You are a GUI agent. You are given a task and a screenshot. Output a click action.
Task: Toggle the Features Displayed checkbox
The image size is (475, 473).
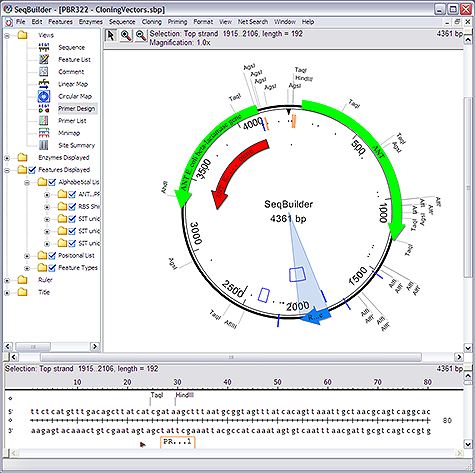32,170
